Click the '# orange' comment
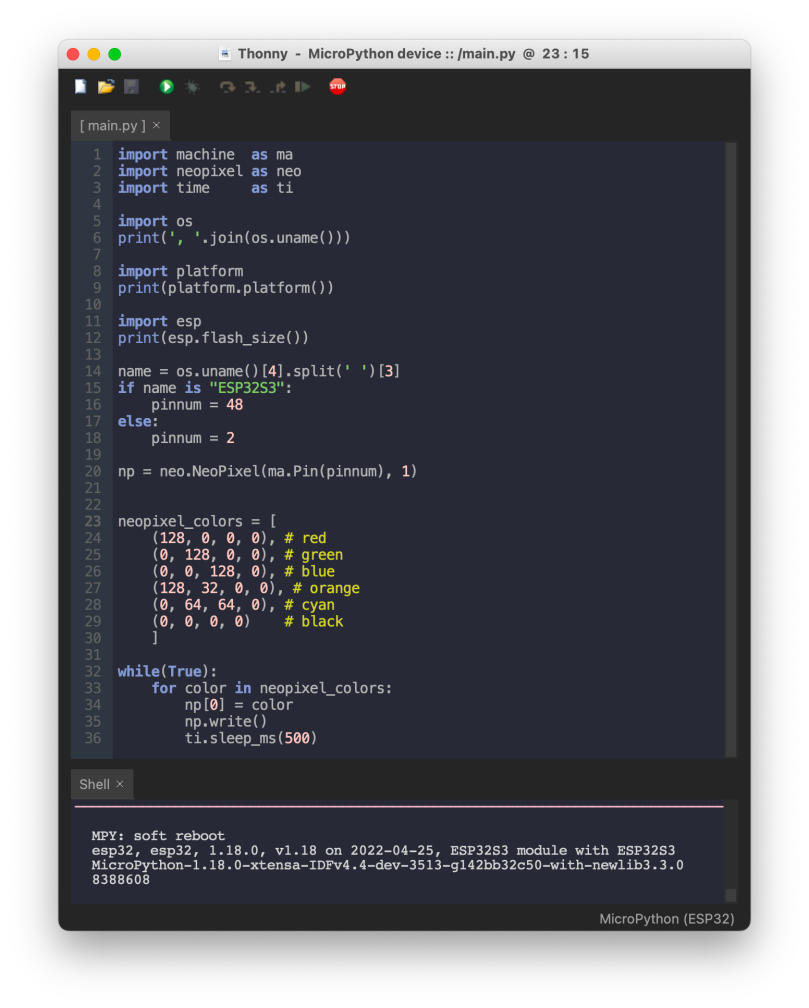 click(x=326, y=588)
